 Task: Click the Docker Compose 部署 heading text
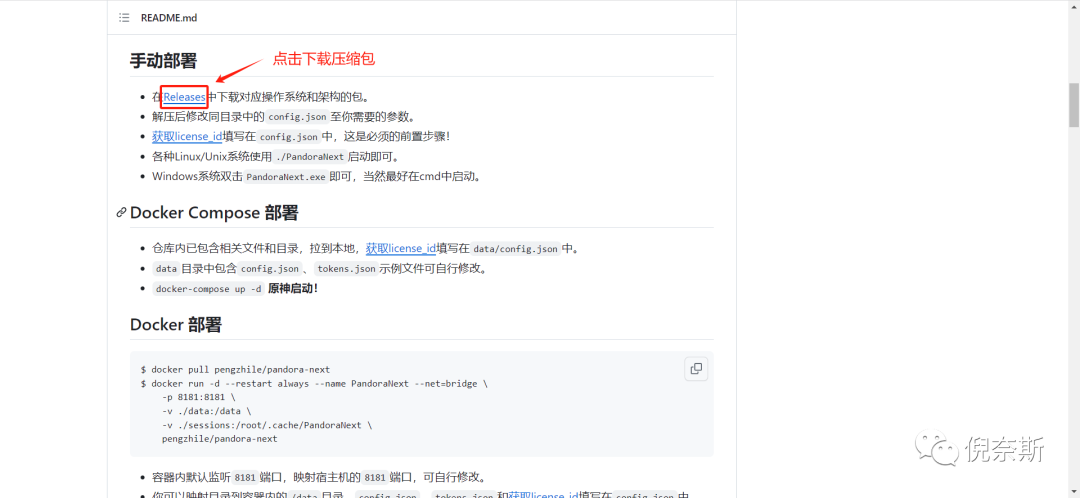tap(214, 213)
